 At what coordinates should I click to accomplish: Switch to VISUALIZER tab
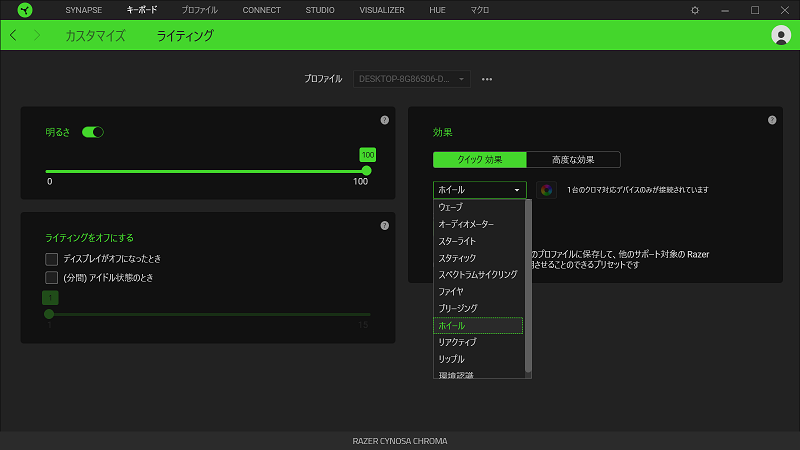click(x=382, y=10)
